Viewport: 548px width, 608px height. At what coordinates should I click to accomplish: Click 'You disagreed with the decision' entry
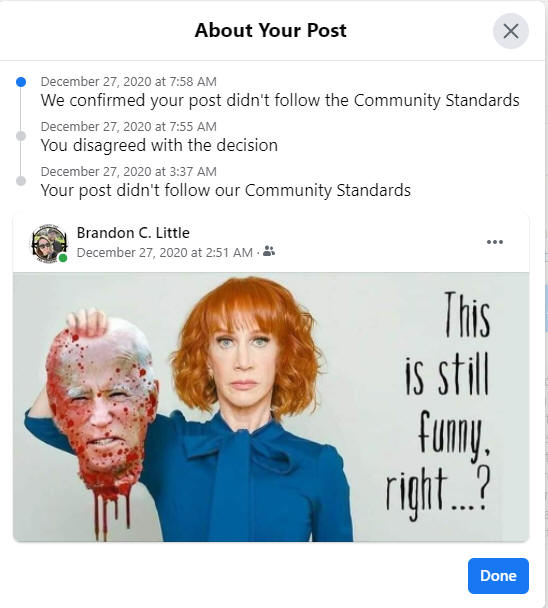click(159, 145)
